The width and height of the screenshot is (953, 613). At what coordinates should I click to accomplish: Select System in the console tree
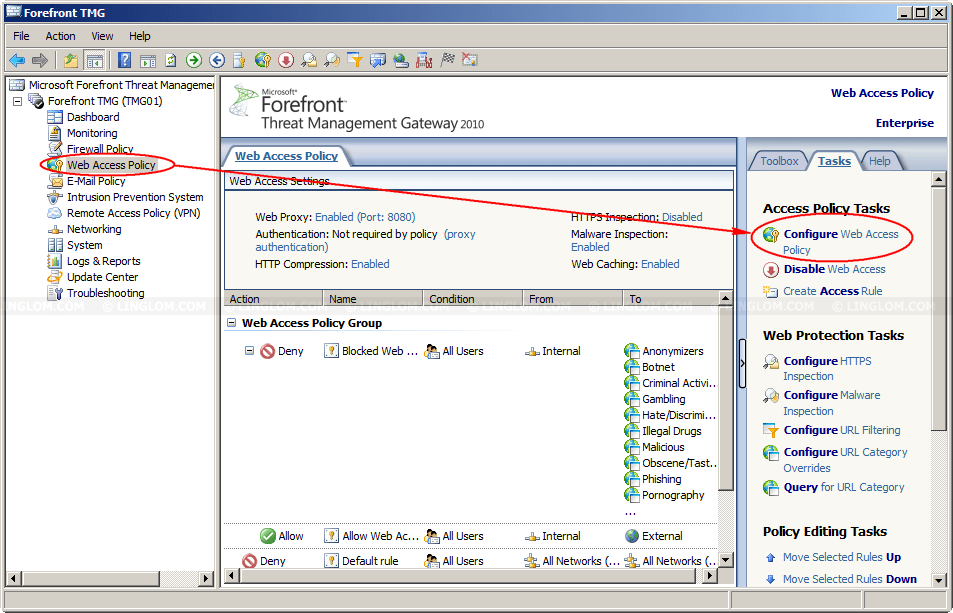(x=84, y=245)
